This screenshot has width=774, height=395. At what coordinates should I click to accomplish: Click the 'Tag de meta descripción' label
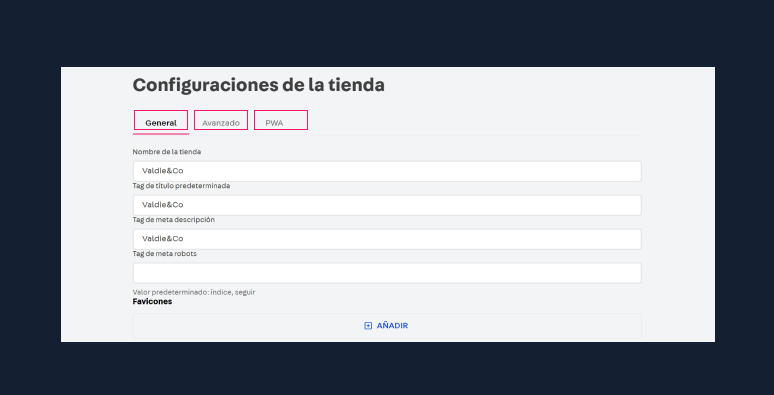[x=174, y=220]
